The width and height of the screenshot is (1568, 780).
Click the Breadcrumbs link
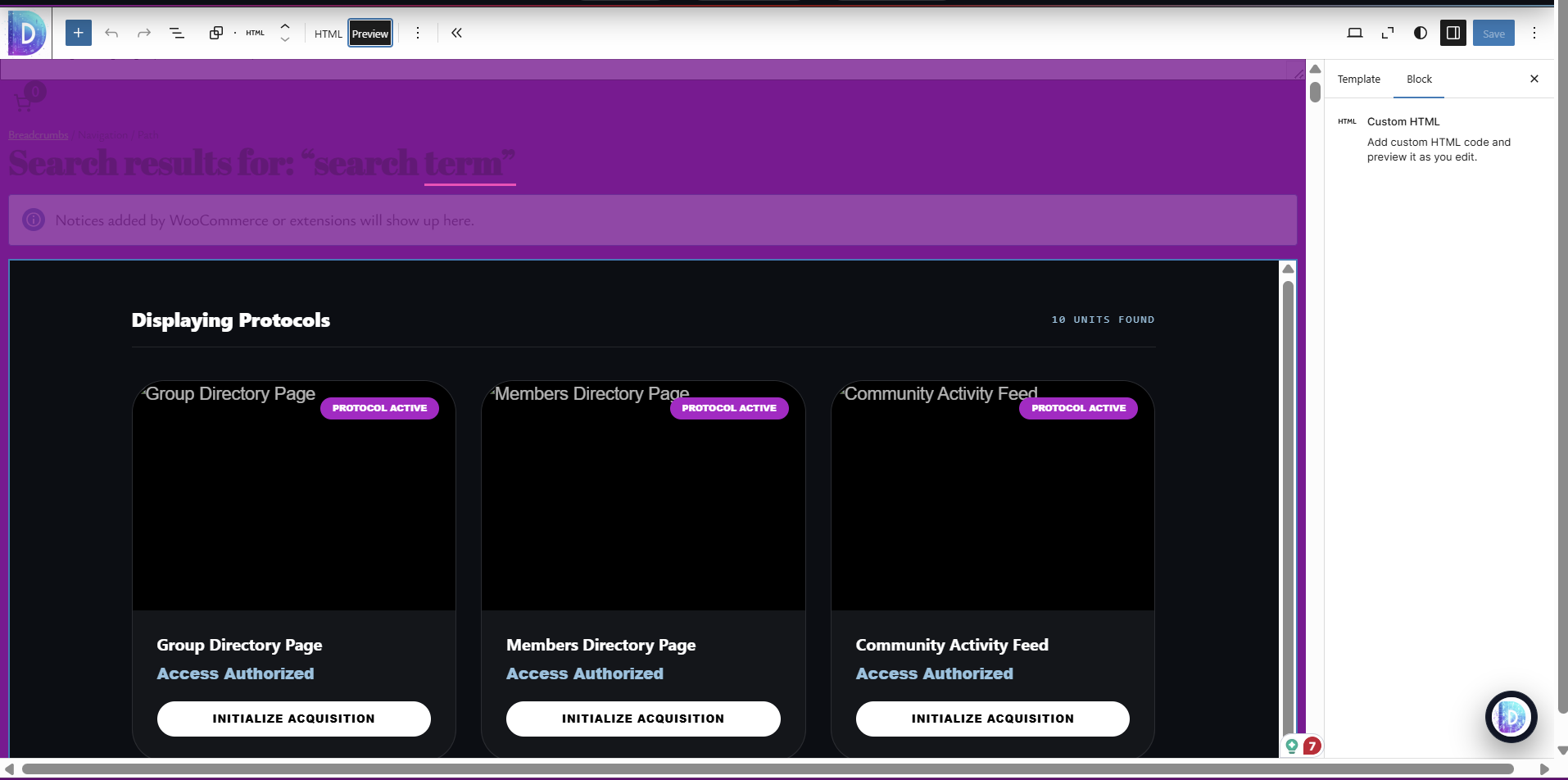(x=39, y=135)
